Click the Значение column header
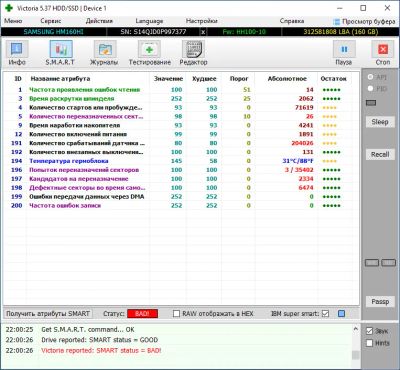400x370 pixels. pos(168,79)
